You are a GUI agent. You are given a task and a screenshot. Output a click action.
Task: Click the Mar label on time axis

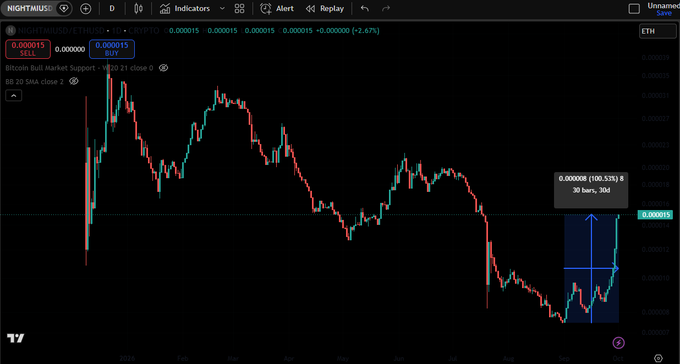point(233,359)
